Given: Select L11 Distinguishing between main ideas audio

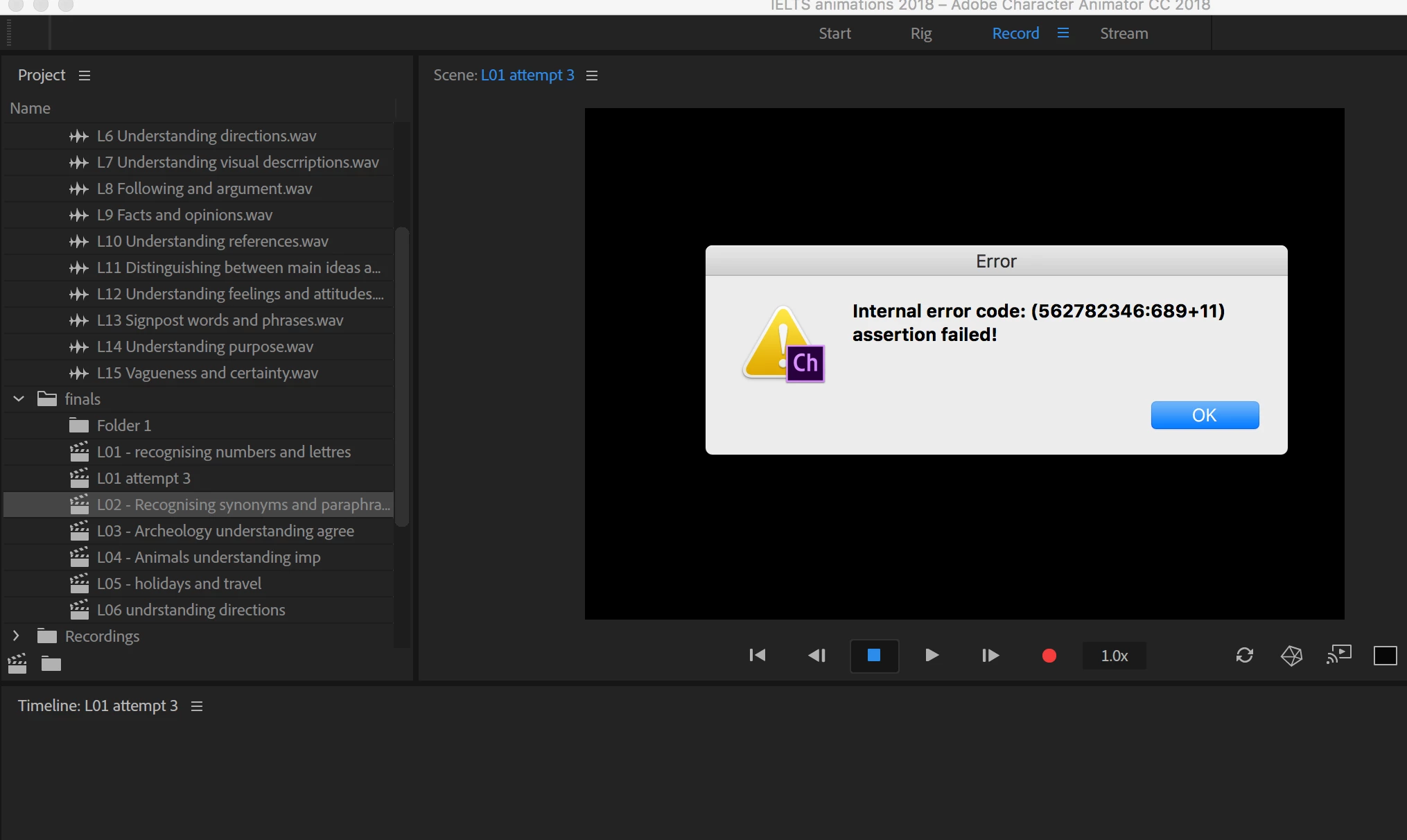Looking at the screenshot, I should pos(198,268).
